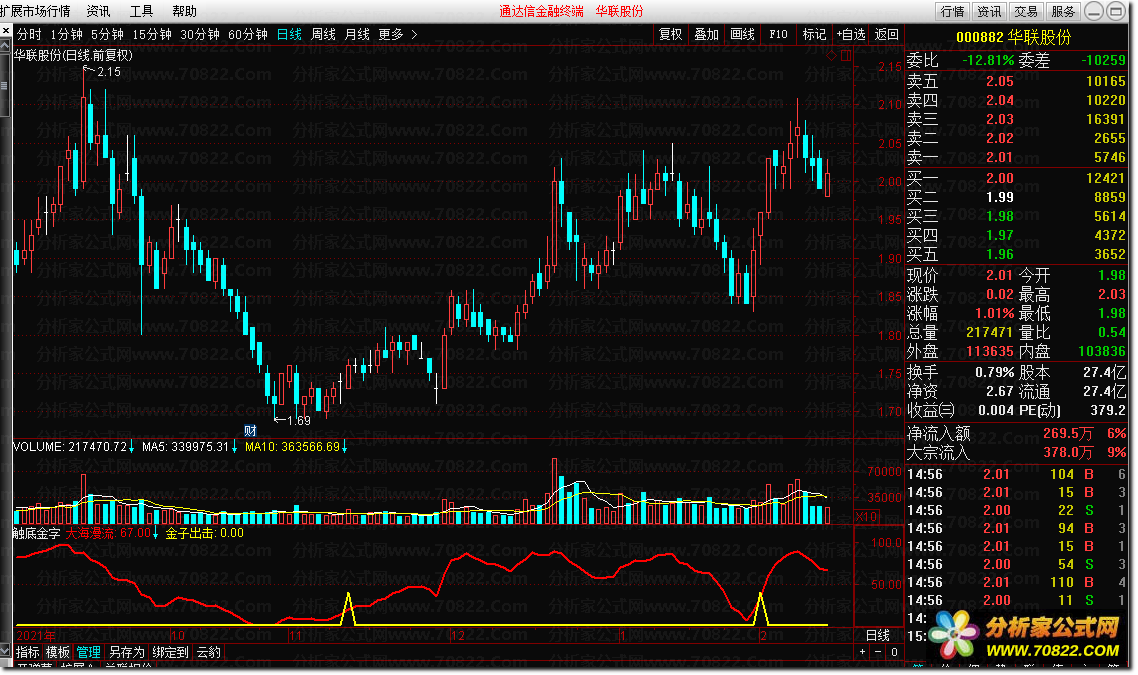Click the 买五 volume 3652
This screenshot has height=675, width=1138.
[1110, 254]
